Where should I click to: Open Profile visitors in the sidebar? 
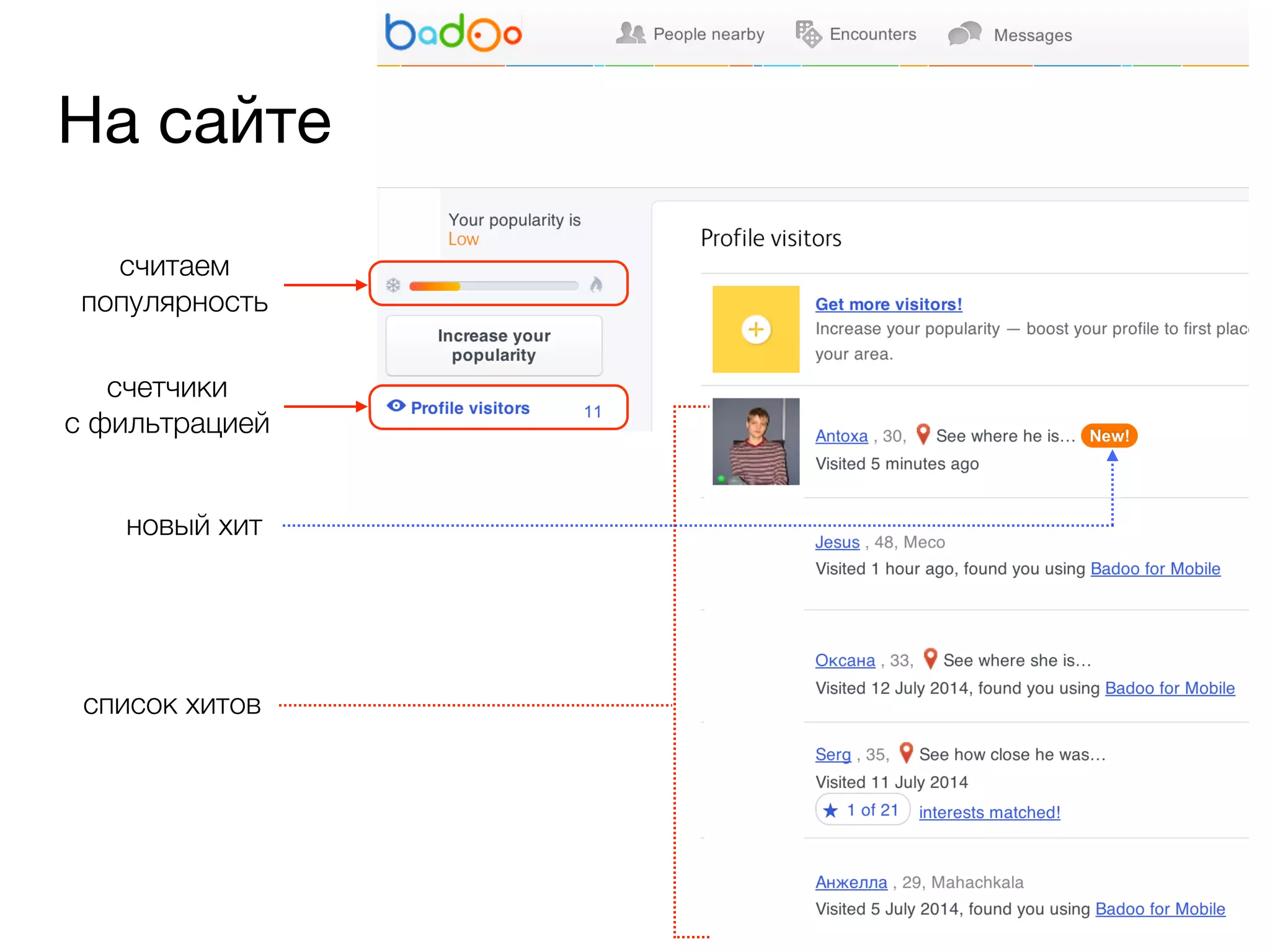[x=470, y=408]
